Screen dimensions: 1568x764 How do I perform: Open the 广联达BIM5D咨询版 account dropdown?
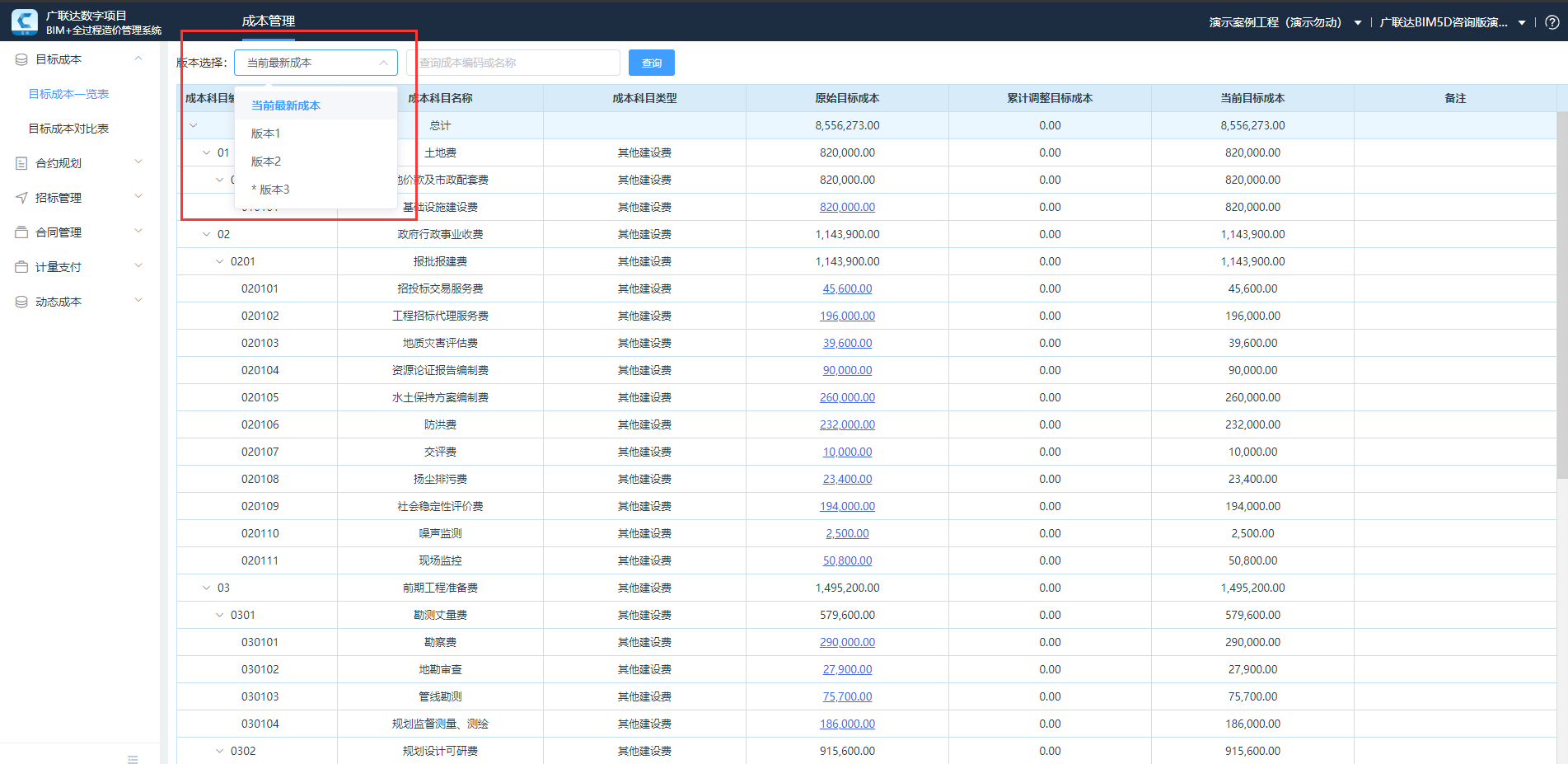[1453, 23]
